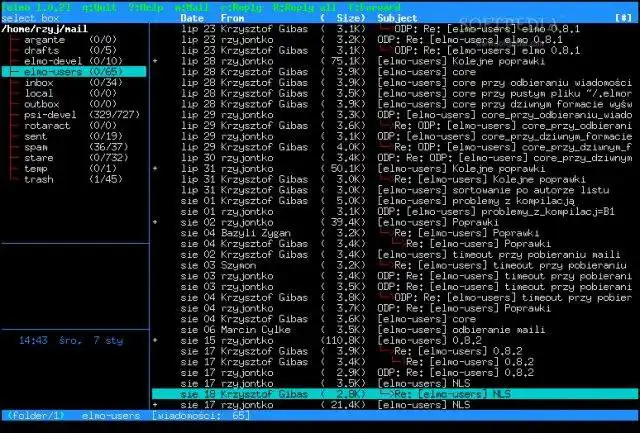Click '[wiadomości: 65]' in status bar
Viewport: 640px width, 433px height.
[x=201, y=415]
